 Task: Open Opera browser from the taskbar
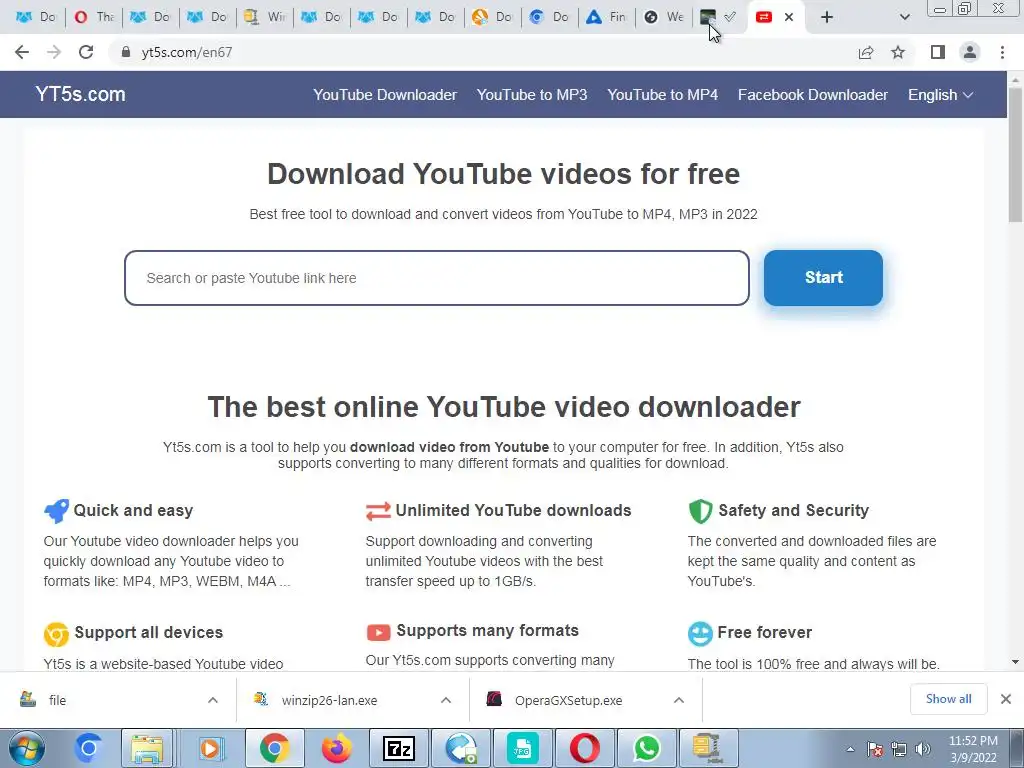[584, 748]
